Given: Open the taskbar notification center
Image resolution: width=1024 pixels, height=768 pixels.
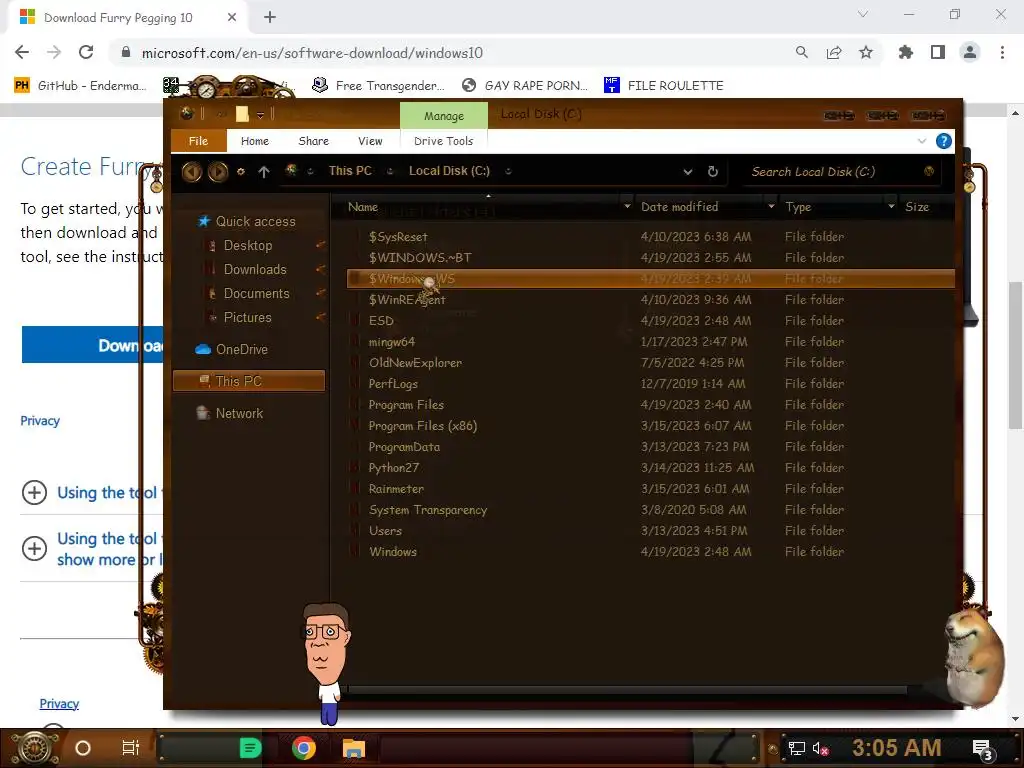Looking at the screenshot, I should point(982,749).
